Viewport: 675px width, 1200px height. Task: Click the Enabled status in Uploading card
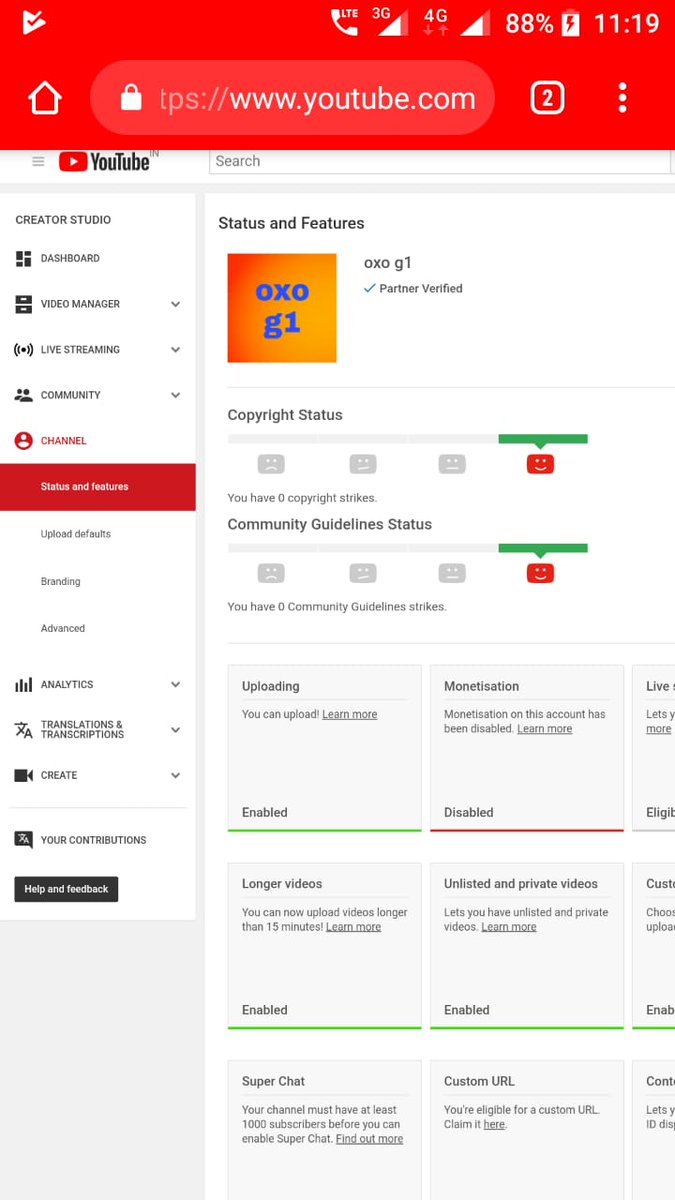(265, 813)
